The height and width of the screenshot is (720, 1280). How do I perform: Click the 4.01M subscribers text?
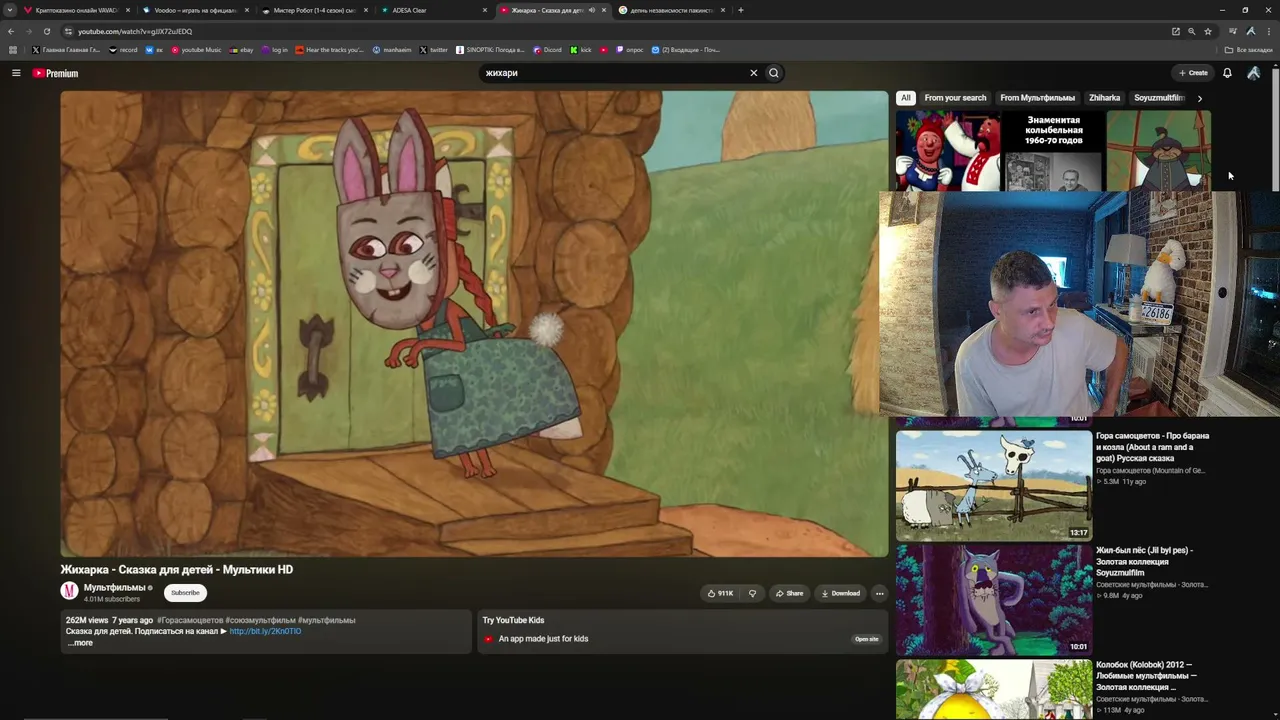pos(112,599)
